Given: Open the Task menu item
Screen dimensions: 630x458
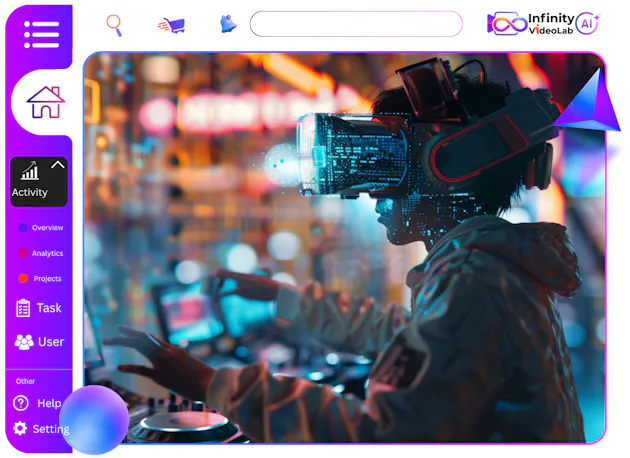Looking at the screenshot, I should [40, 308].
